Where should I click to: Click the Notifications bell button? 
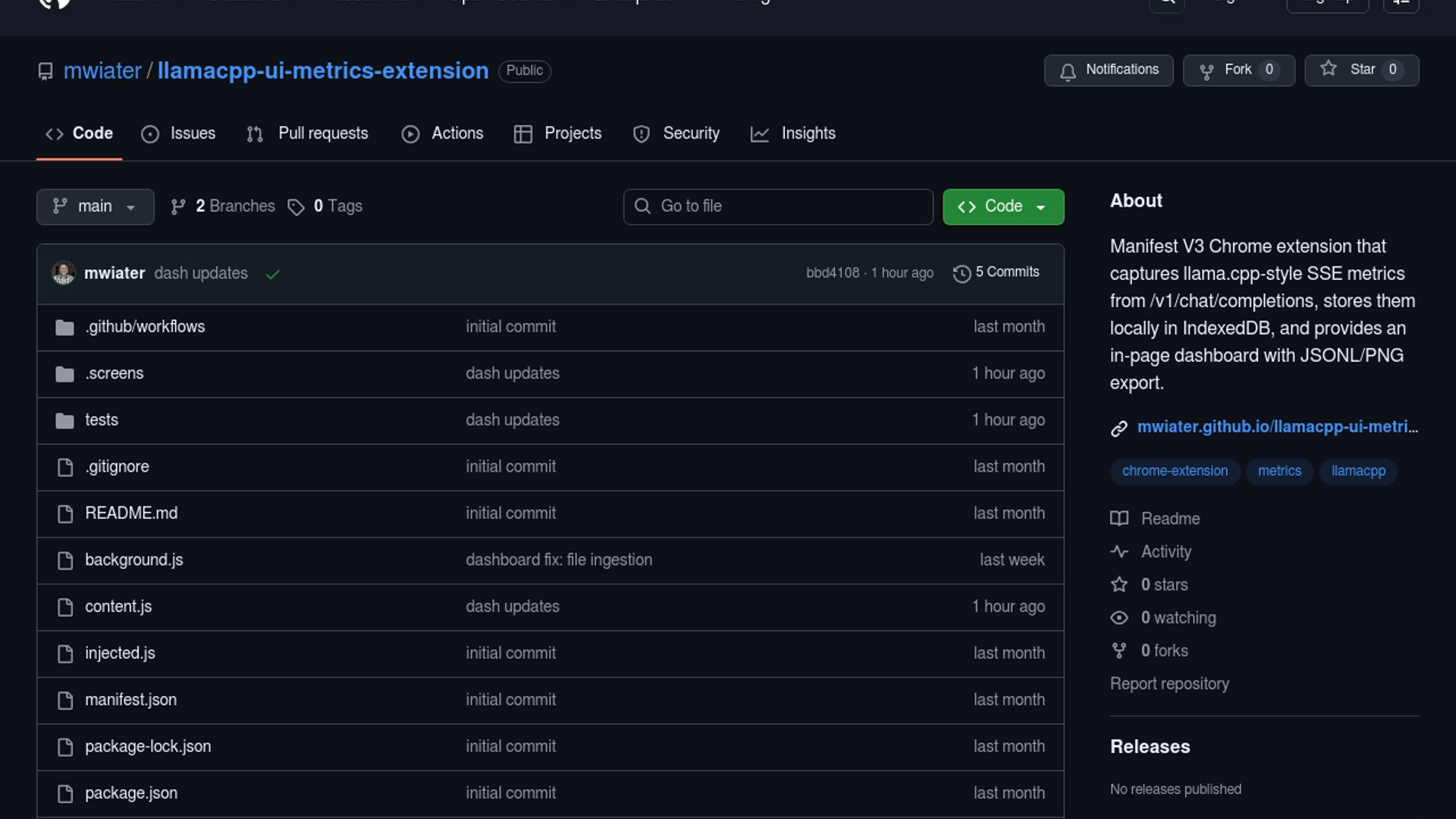[x=1108, y=70]
